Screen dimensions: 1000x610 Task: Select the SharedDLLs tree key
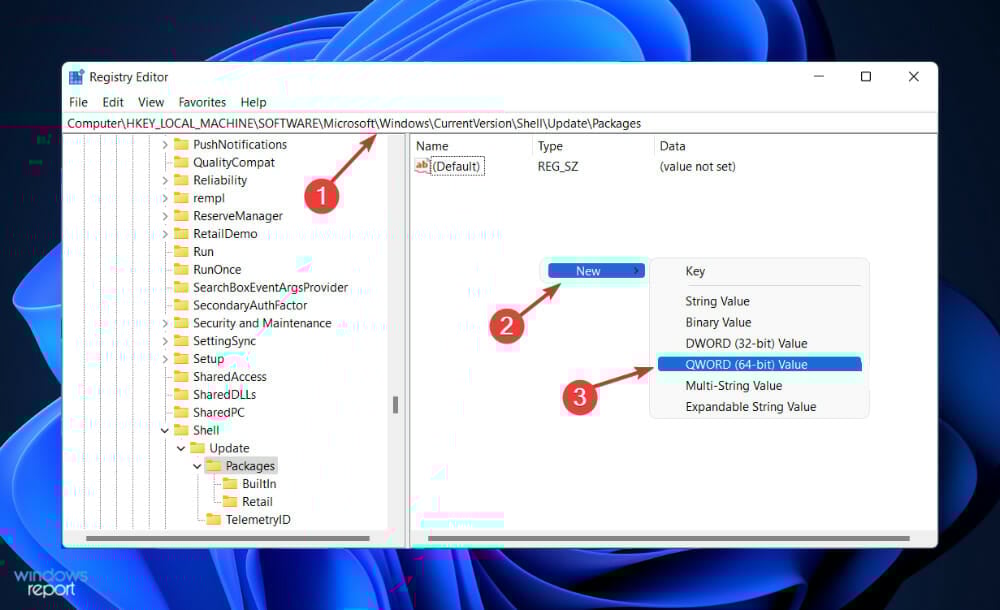(x=224, y=395)
